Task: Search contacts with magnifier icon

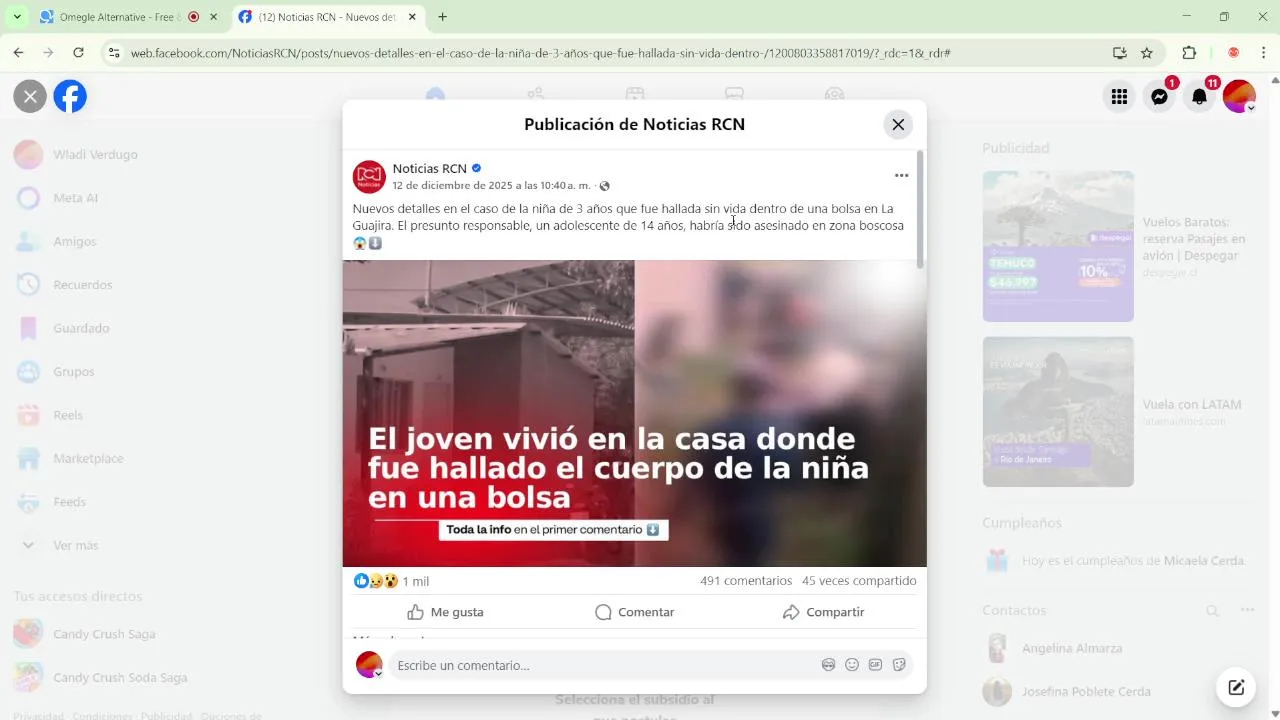Action: 1212,610
